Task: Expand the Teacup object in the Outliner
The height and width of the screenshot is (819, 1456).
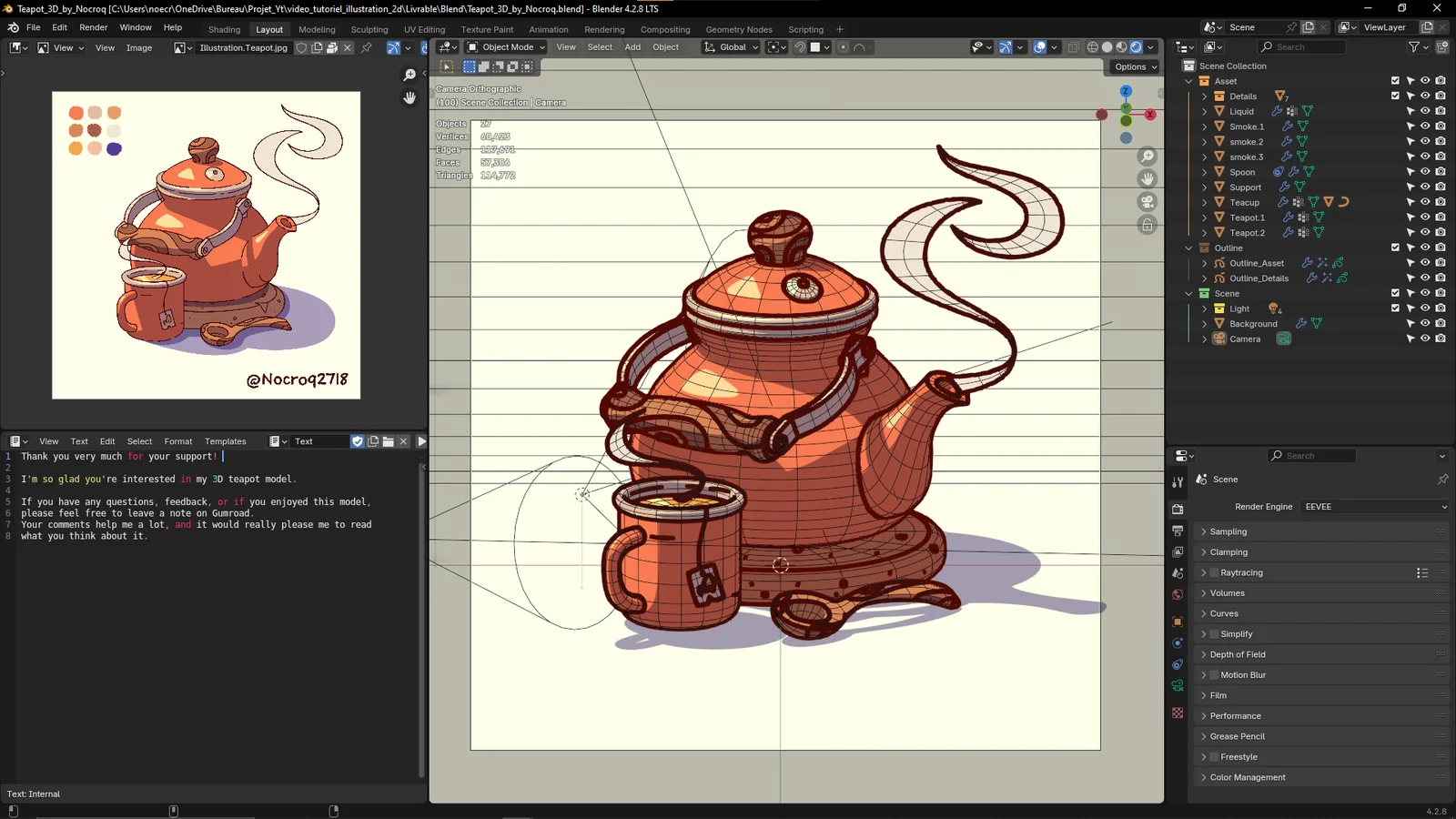Action: point(1204,202)
